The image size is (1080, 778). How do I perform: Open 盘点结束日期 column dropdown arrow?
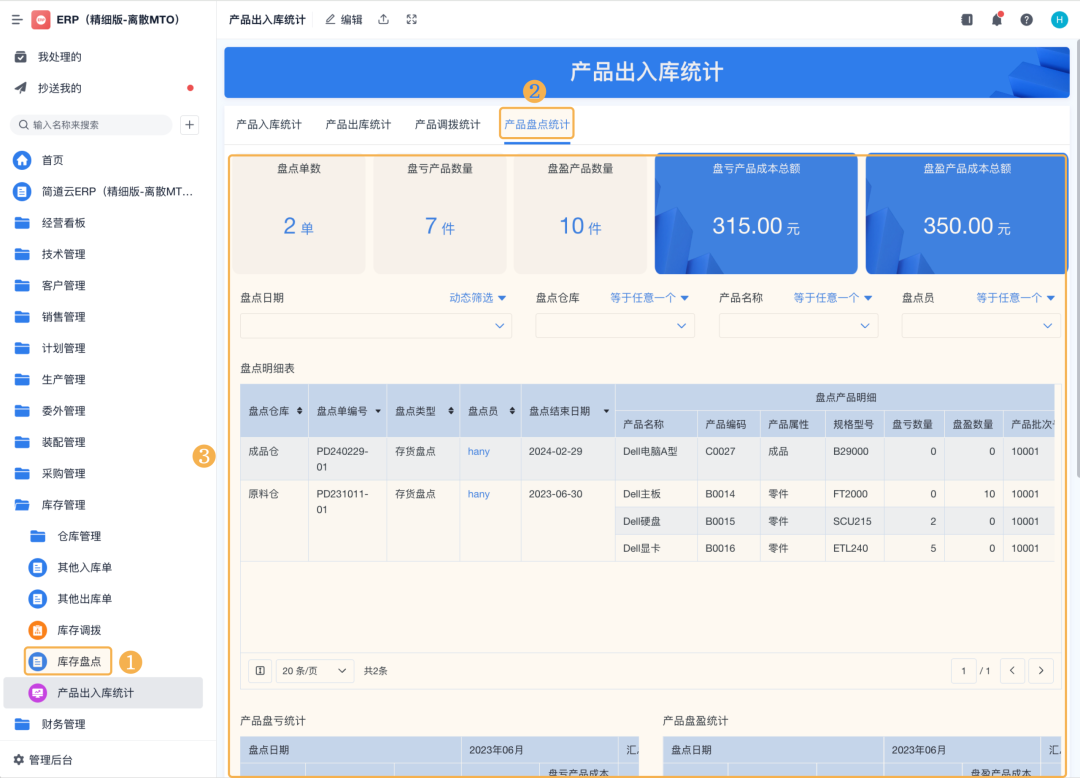point(606,411)
